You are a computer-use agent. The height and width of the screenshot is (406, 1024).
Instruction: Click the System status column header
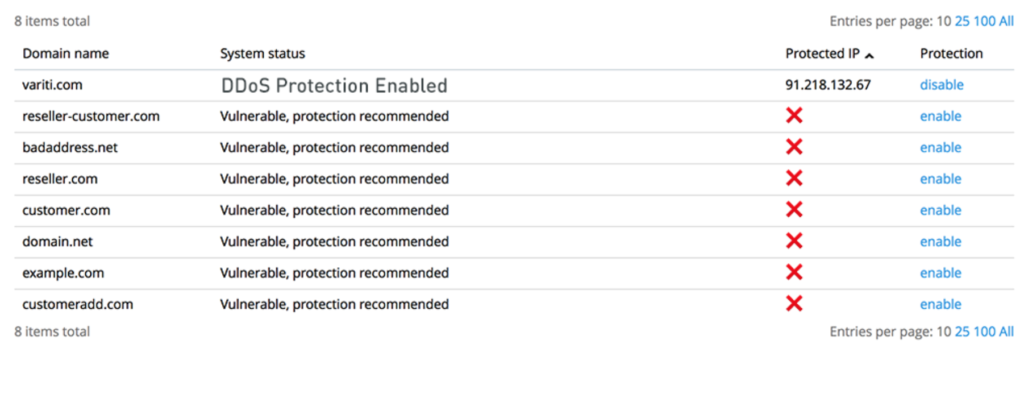(263, 54)
